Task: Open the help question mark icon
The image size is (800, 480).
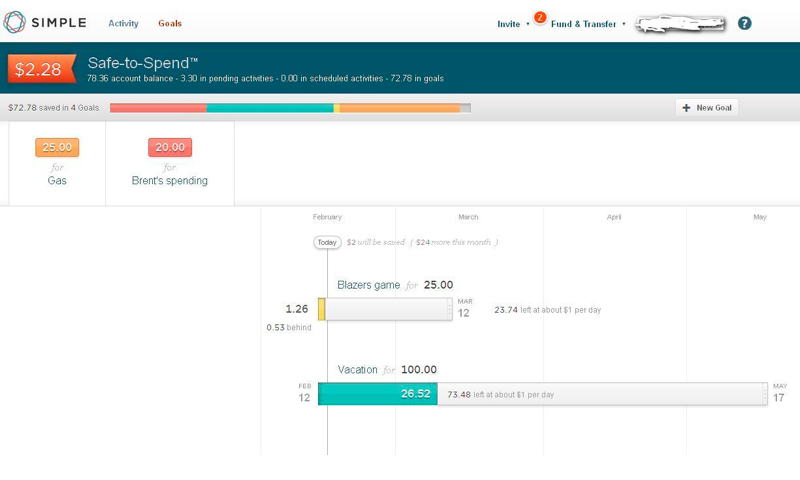Action: [744, 23]
